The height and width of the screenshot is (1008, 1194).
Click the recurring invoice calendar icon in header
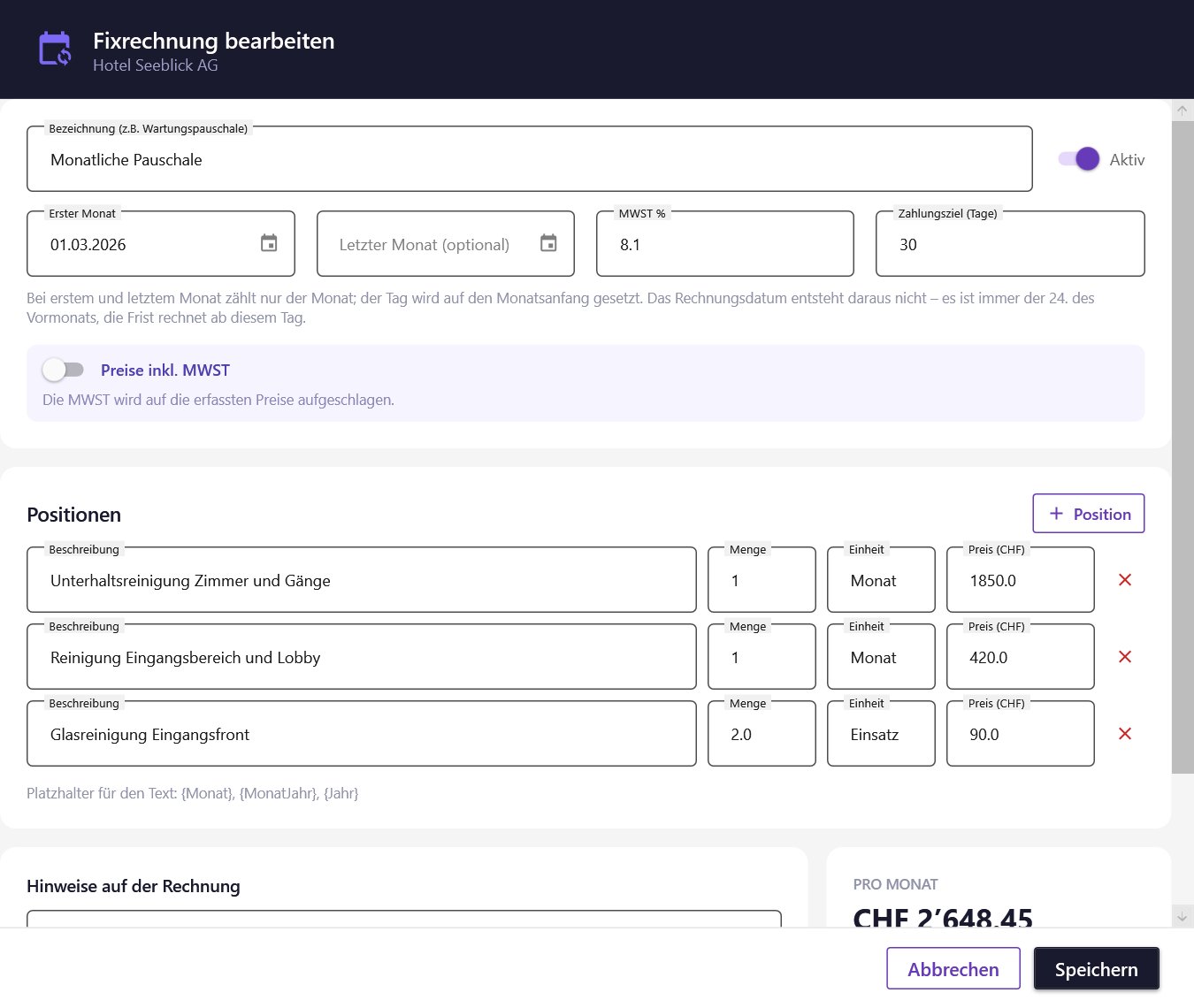[55, 49]
